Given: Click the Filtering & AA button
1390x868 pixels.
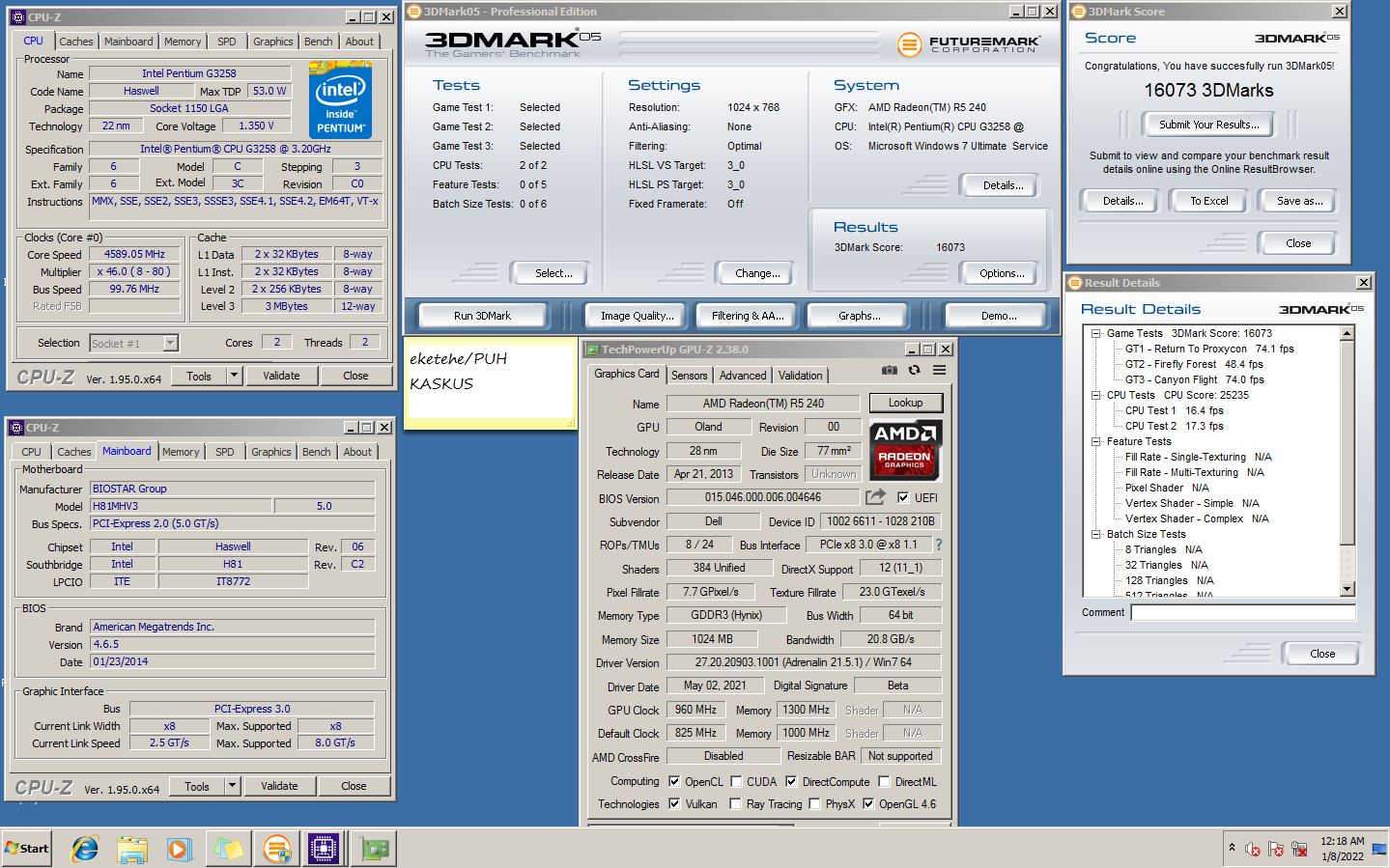Looking at the screenshot, I should click(x=747, y=316).
